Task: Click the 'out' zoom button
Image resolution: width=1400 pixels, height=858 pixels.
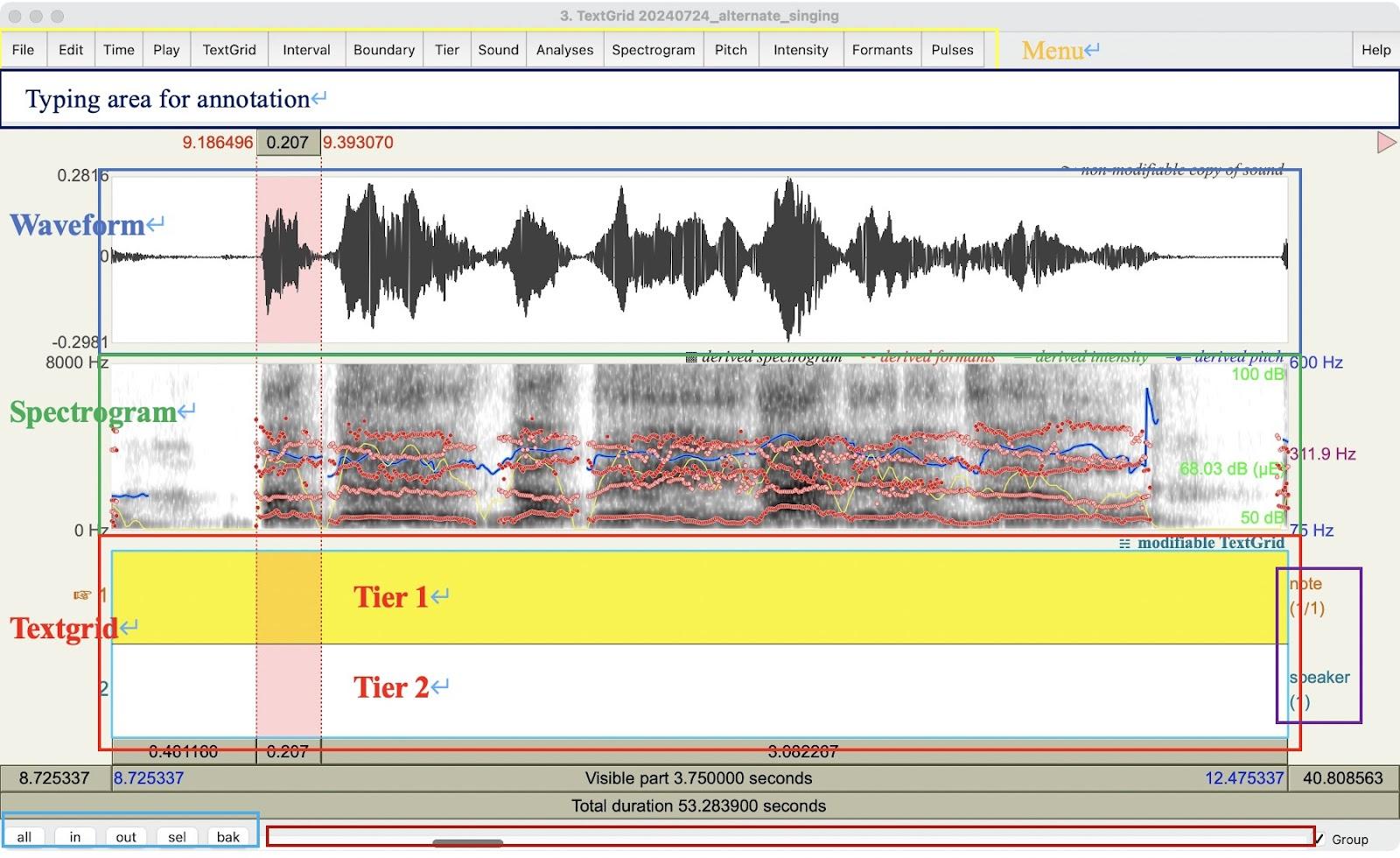Action: tap(126, 837)
